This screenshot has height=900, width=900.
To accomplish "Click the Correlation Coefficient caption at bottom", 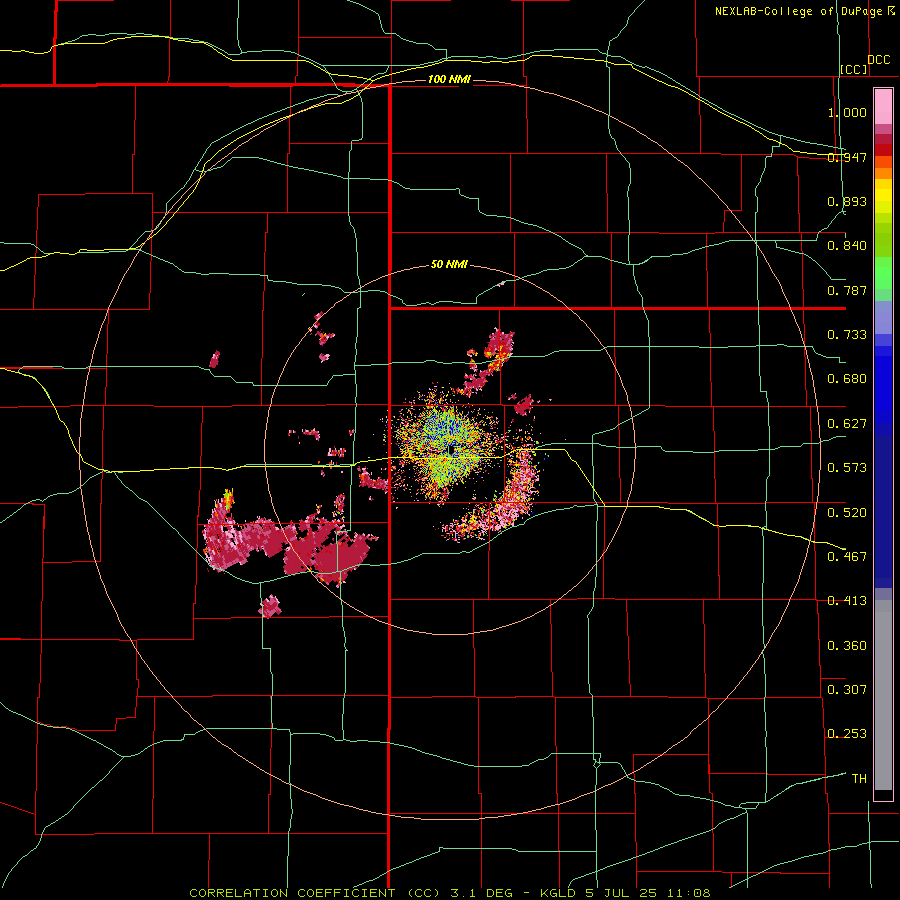I will click(450, 893).
